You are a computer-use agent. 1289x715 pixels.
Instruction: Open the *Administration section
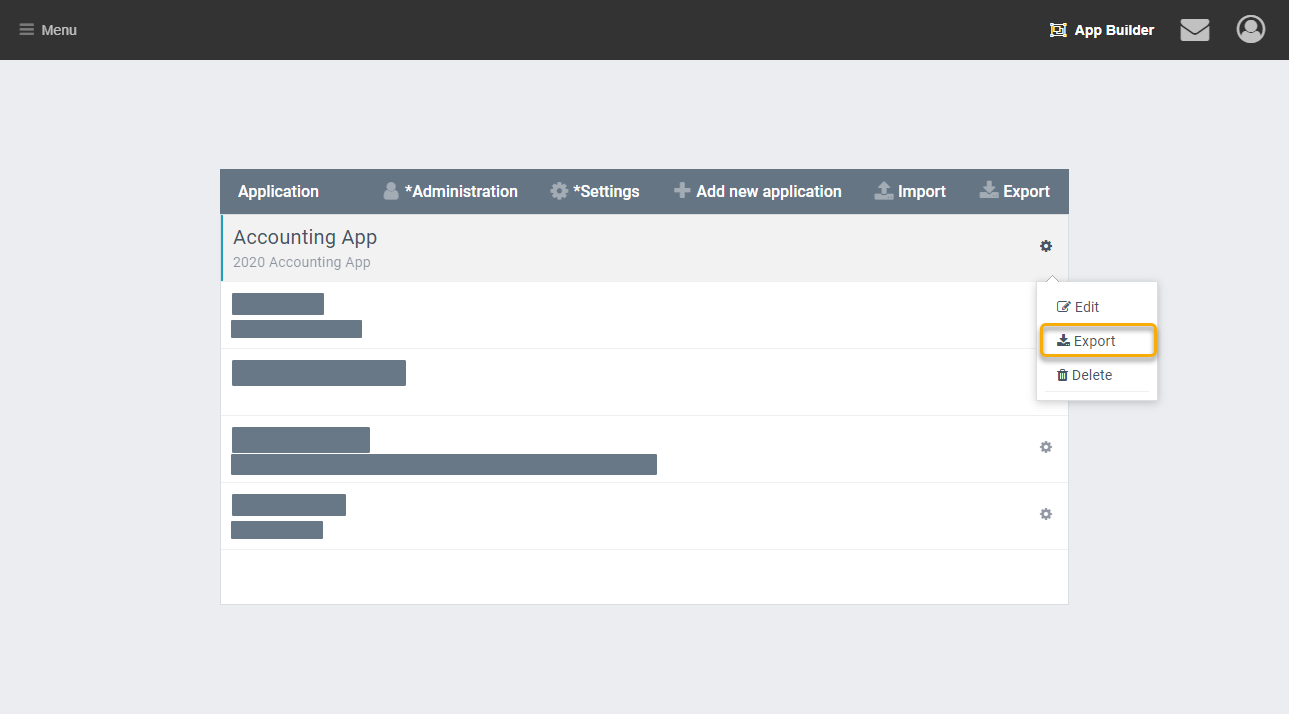coord(450,191)
